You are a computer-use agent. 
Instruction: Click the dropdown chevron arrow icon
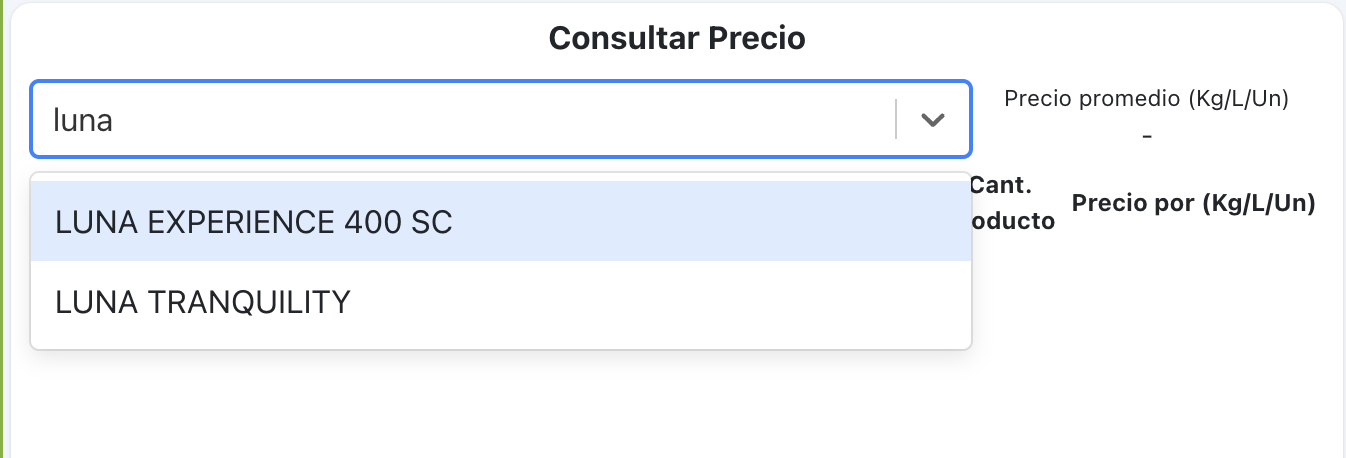point(932,120)
